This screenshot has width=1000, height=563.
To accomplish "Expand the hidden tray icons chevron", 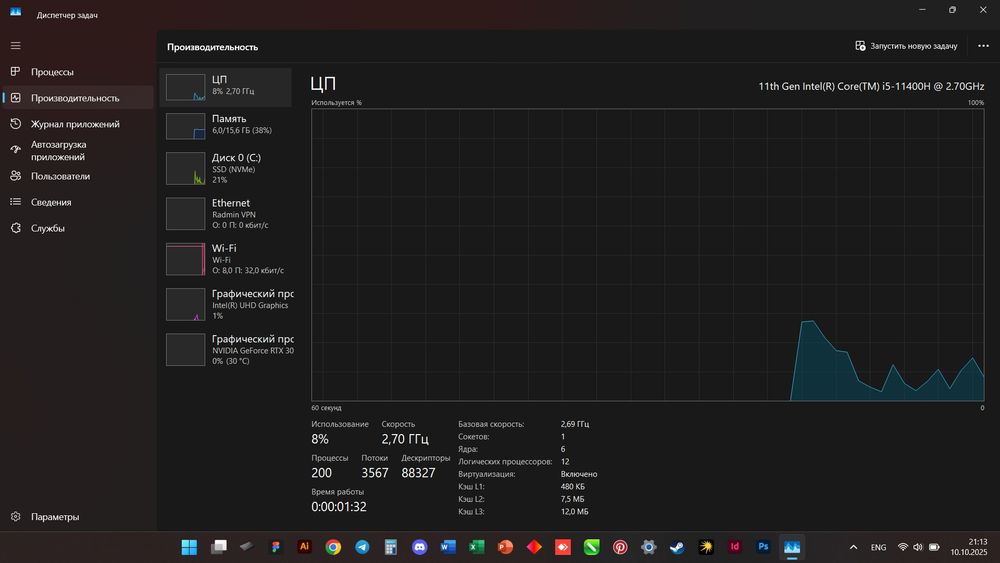I will click(x=853, y=547).
